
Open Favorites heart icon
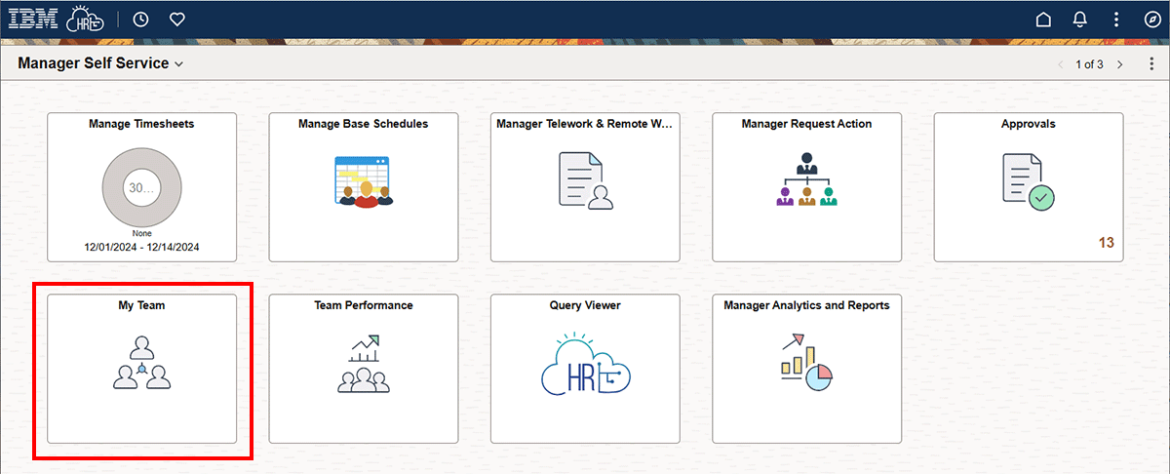tap(177, 19)
